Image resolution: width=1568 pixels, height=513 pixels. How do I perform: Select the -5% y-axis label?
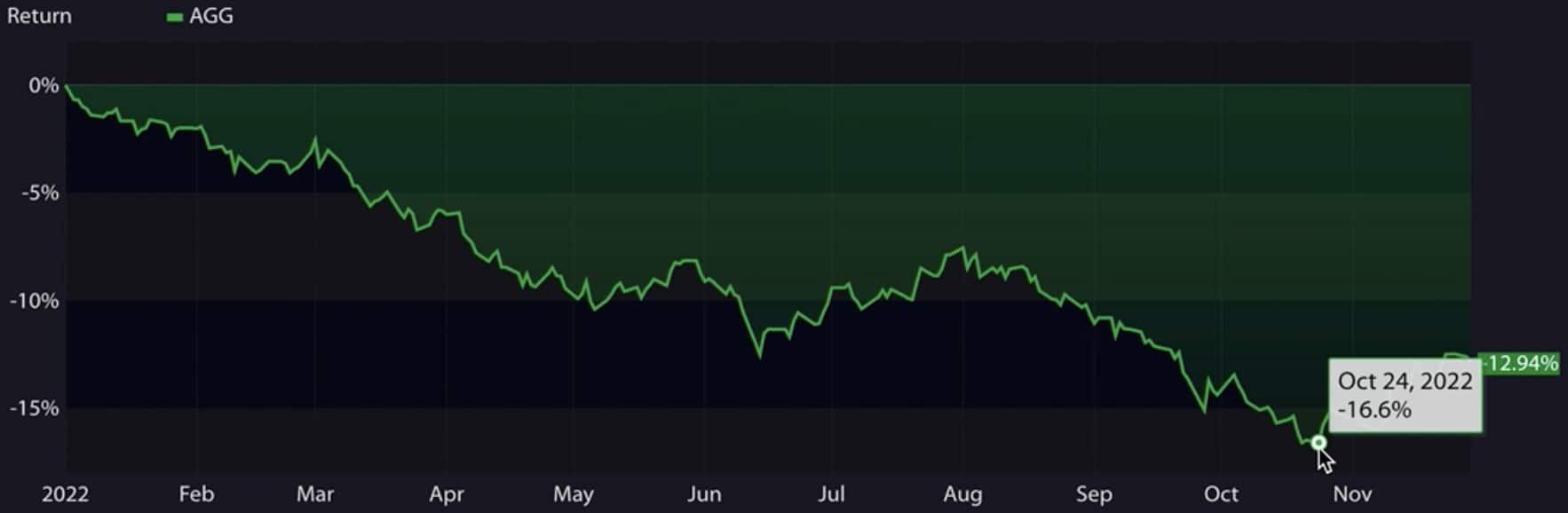pos(40,193)
